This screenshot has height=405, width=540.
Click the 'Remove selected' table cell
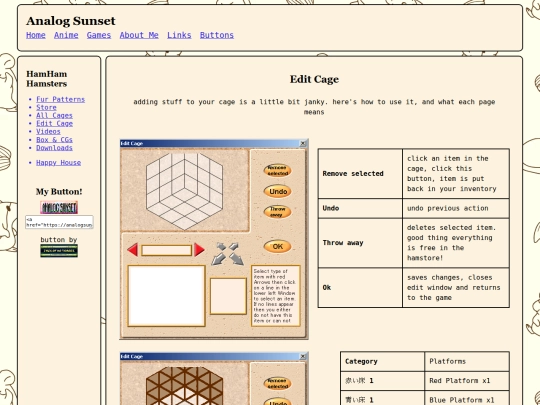[x=360, y=174]
